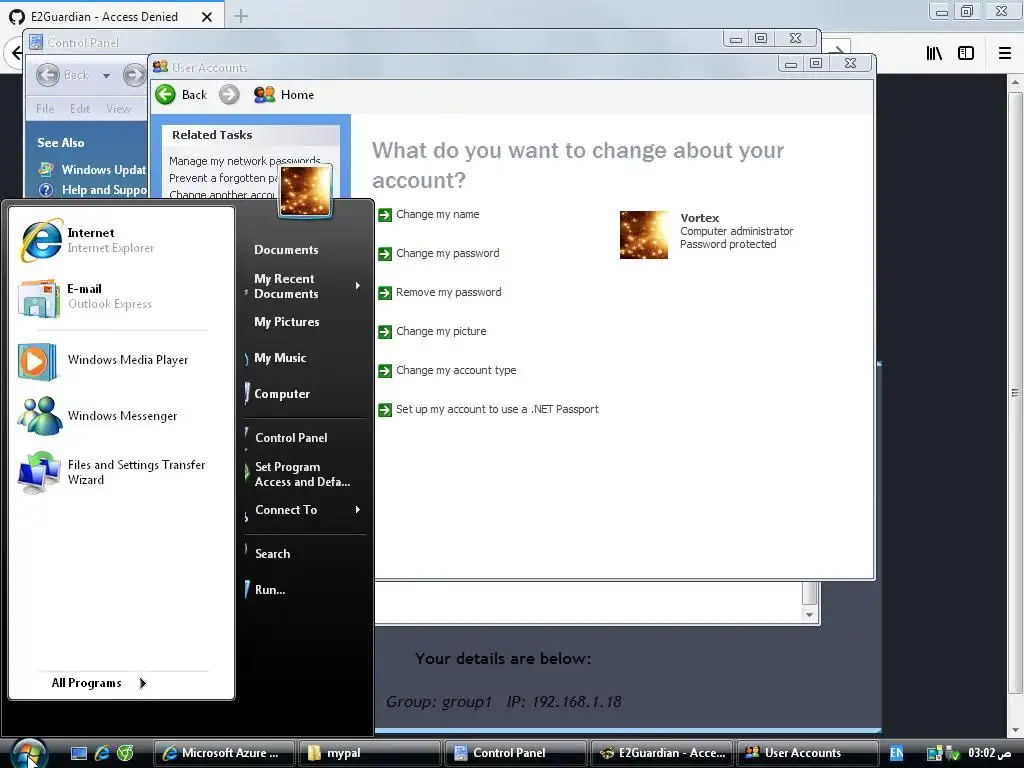Go to User Accounts Home

coord(284,95)
